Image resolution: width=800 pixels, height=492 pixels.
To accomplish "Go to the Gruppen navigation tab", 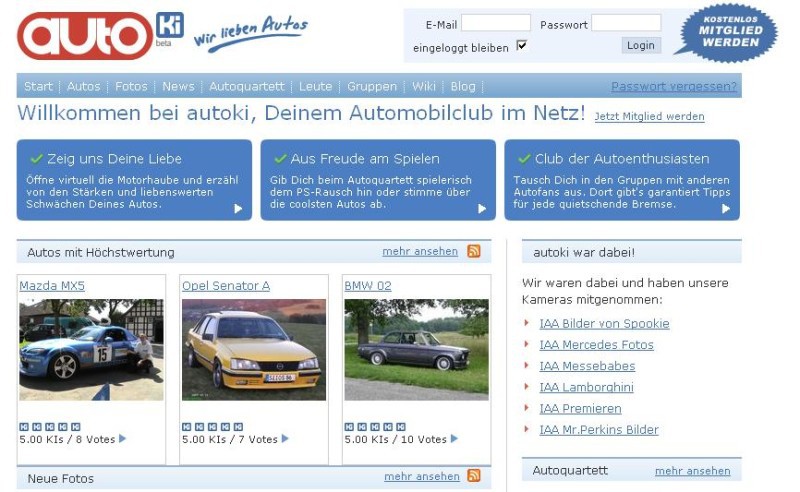I will tap(372, 87).
